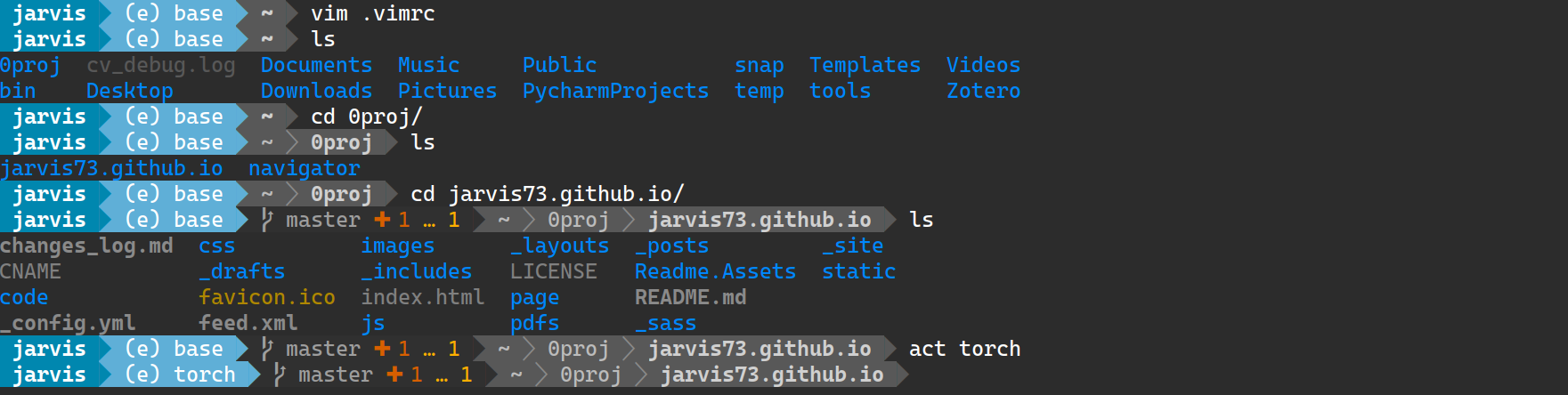Click the 'Templates' directory name
Screen dimensions: 1568x395
[x=865, y=66]
